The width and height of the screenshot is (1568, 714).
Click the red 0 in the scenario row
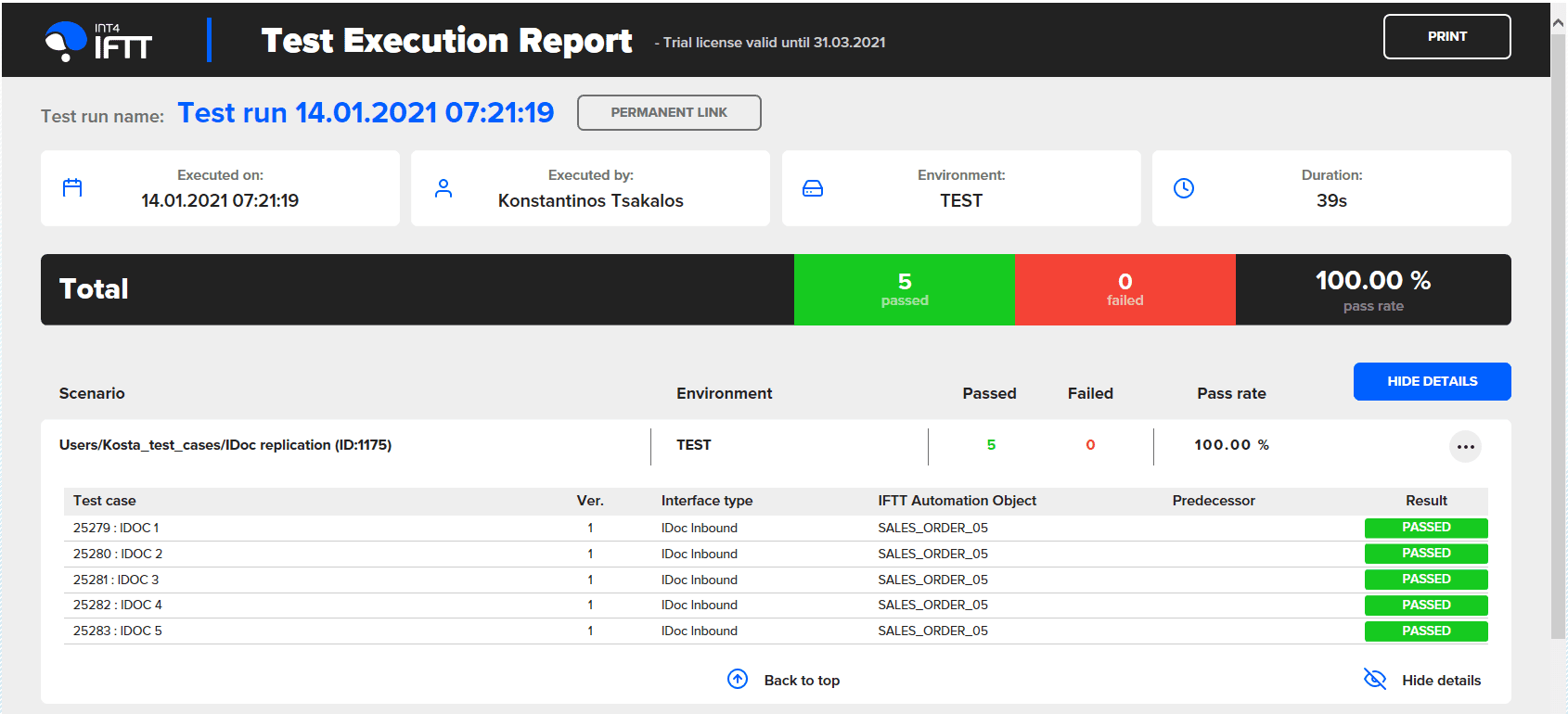tap(1090, 445)
